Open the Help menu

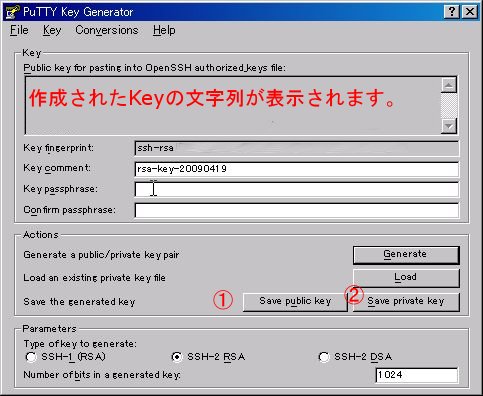click(x=164, y=30)
